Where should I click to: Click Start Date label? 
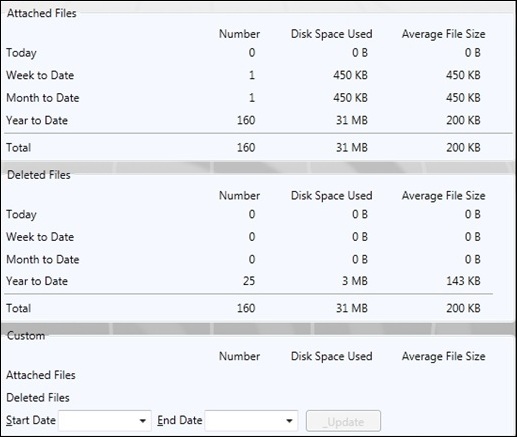coord(31,420)
